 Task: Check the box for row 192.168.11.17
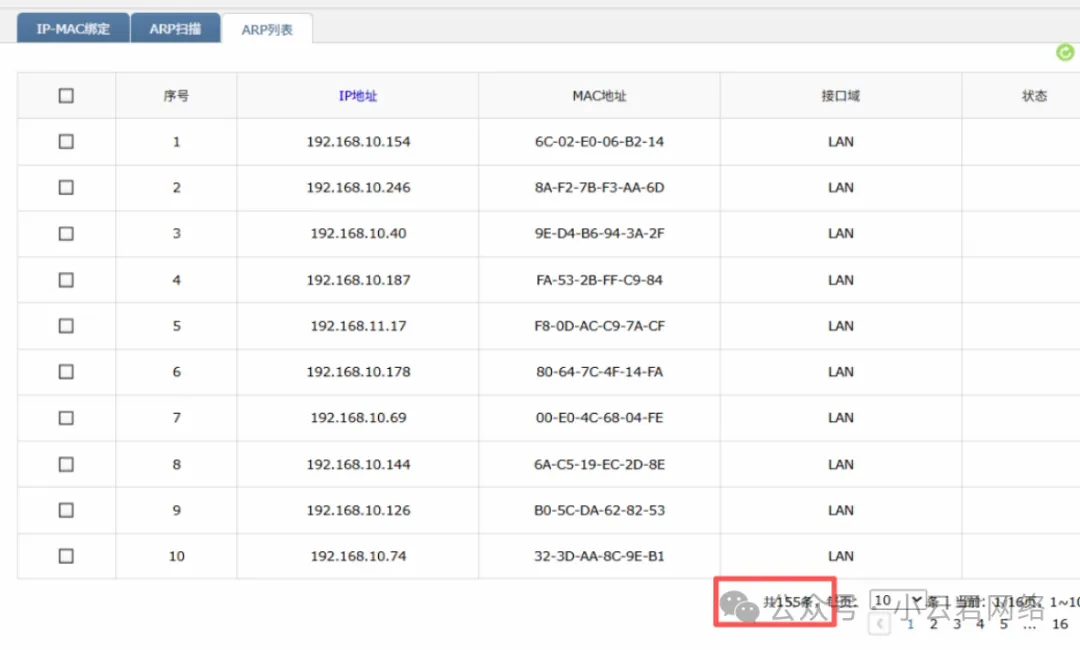tap(66, 326)
